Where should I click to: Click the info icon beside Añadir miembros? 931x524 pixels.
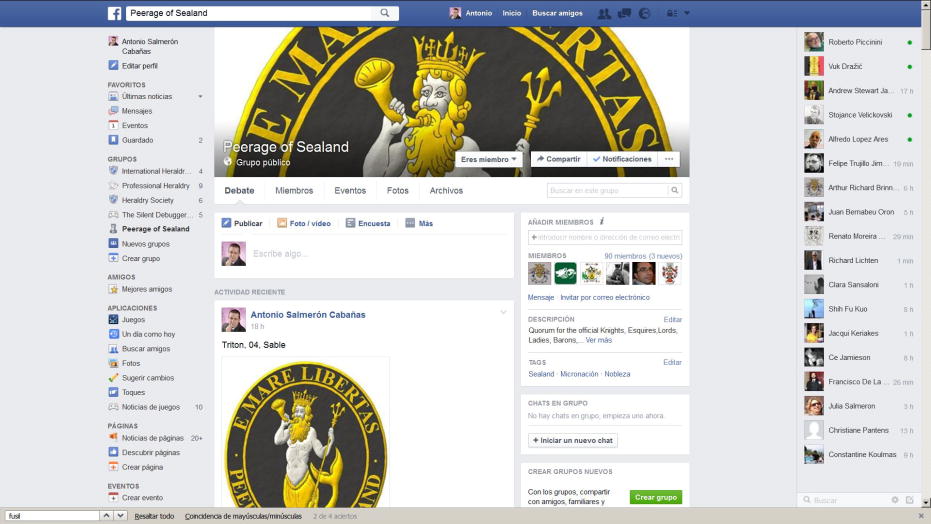pos(602,221)
